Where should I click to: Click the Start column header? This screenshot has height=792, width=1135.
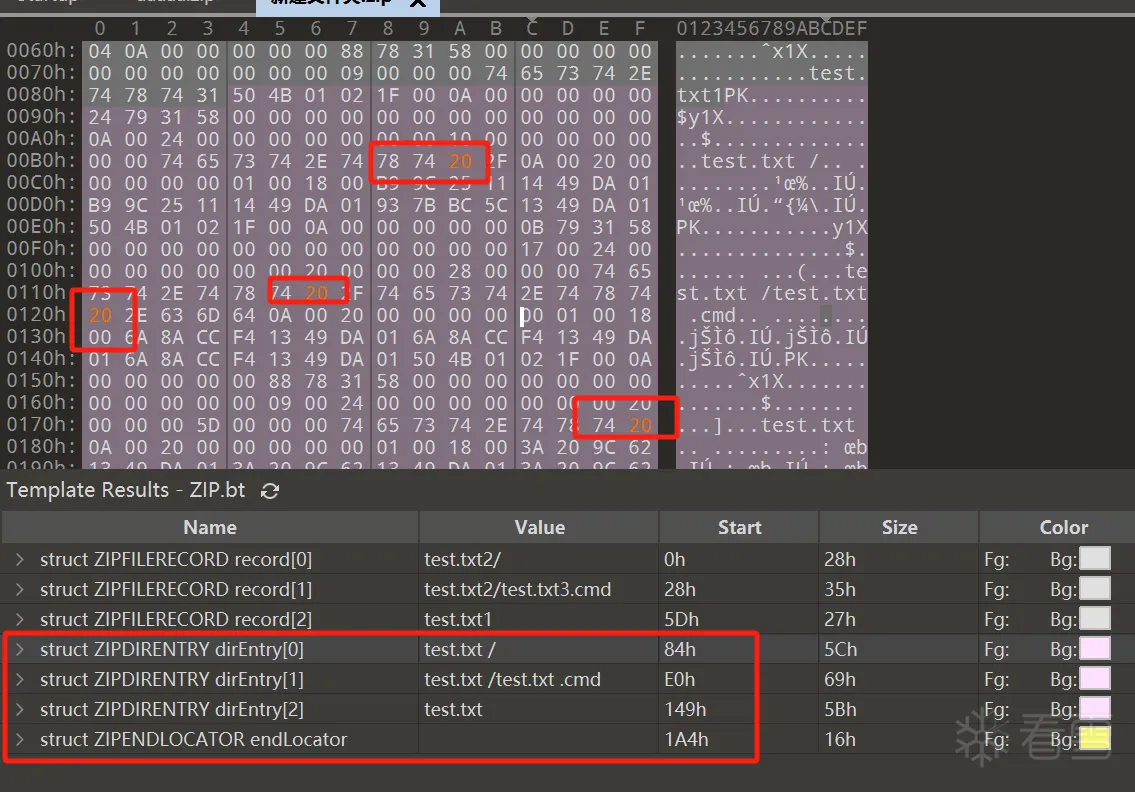(739, 527)
